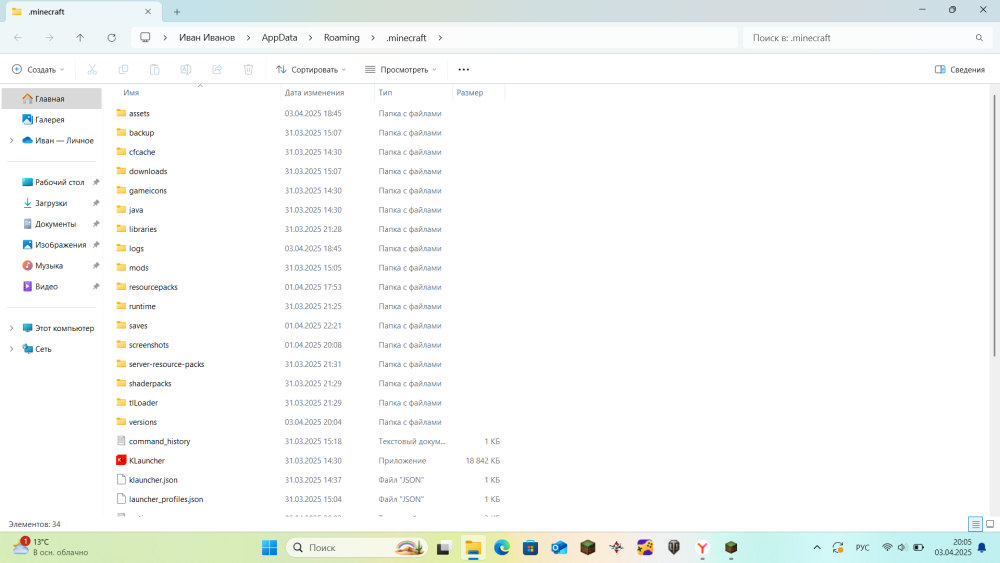Click the Paste clipboard icon
This screenshot has width=1000, height=563.
point(154,69)
